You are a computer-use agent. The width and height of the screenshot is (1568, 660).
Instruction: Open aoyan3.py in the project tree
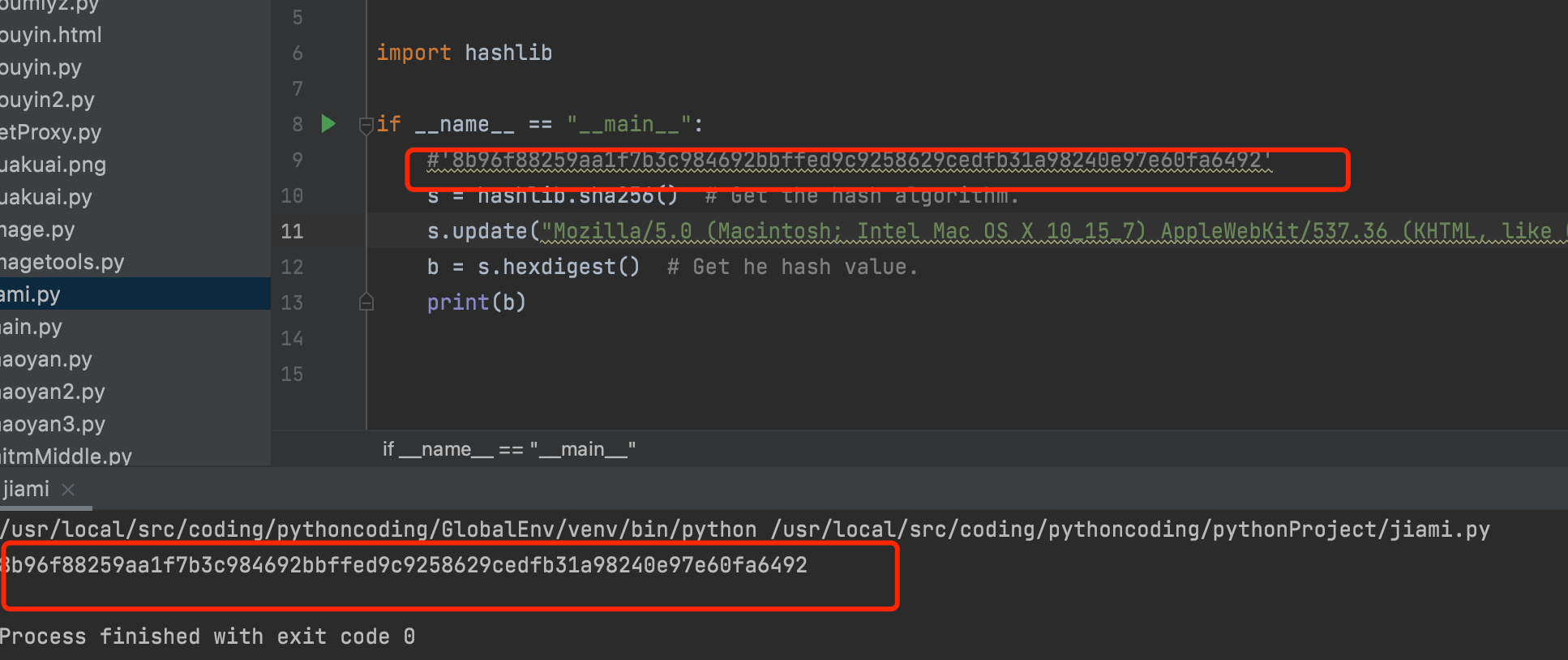53,424
